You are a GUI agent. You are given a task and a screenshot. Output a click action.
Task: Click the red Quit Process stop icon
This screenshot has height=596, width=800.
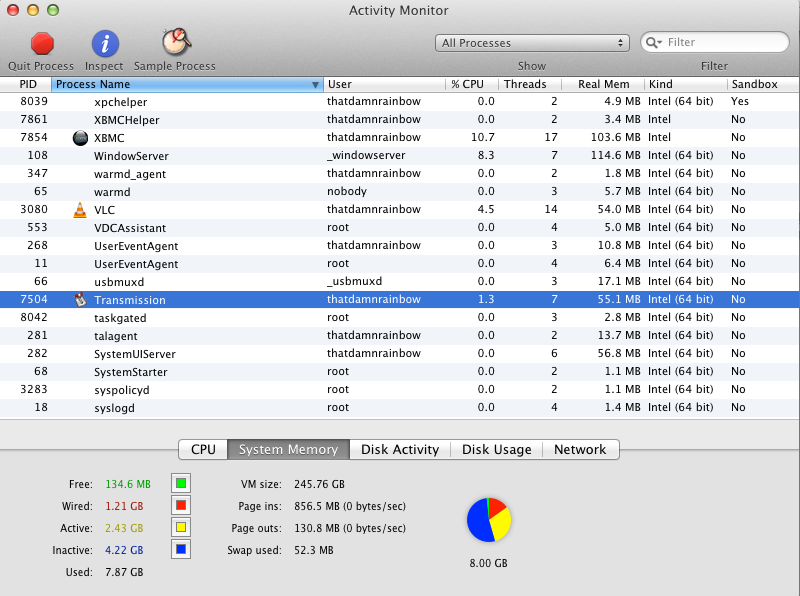click(x=42, y=43)
